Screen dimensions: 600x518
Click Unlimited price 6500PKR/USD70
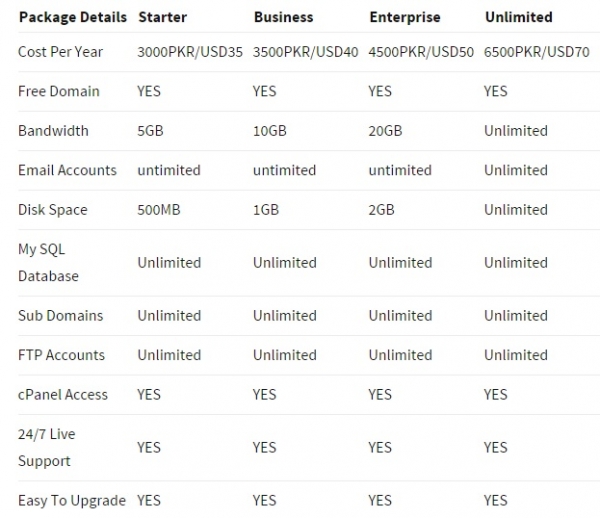pyautogui.click(x=536, y=52)
